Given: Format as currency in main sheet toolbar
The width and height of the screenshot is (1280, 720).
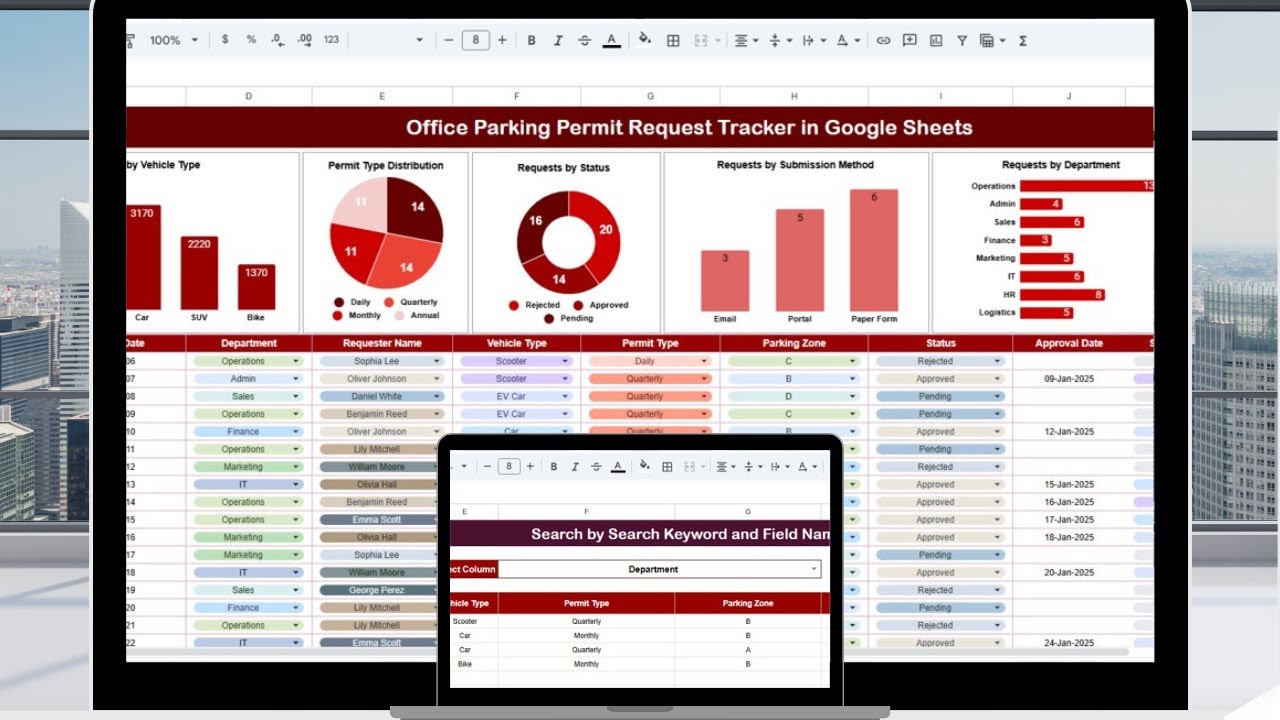Looking at the screenshot, I should click(x=225, y=40).
